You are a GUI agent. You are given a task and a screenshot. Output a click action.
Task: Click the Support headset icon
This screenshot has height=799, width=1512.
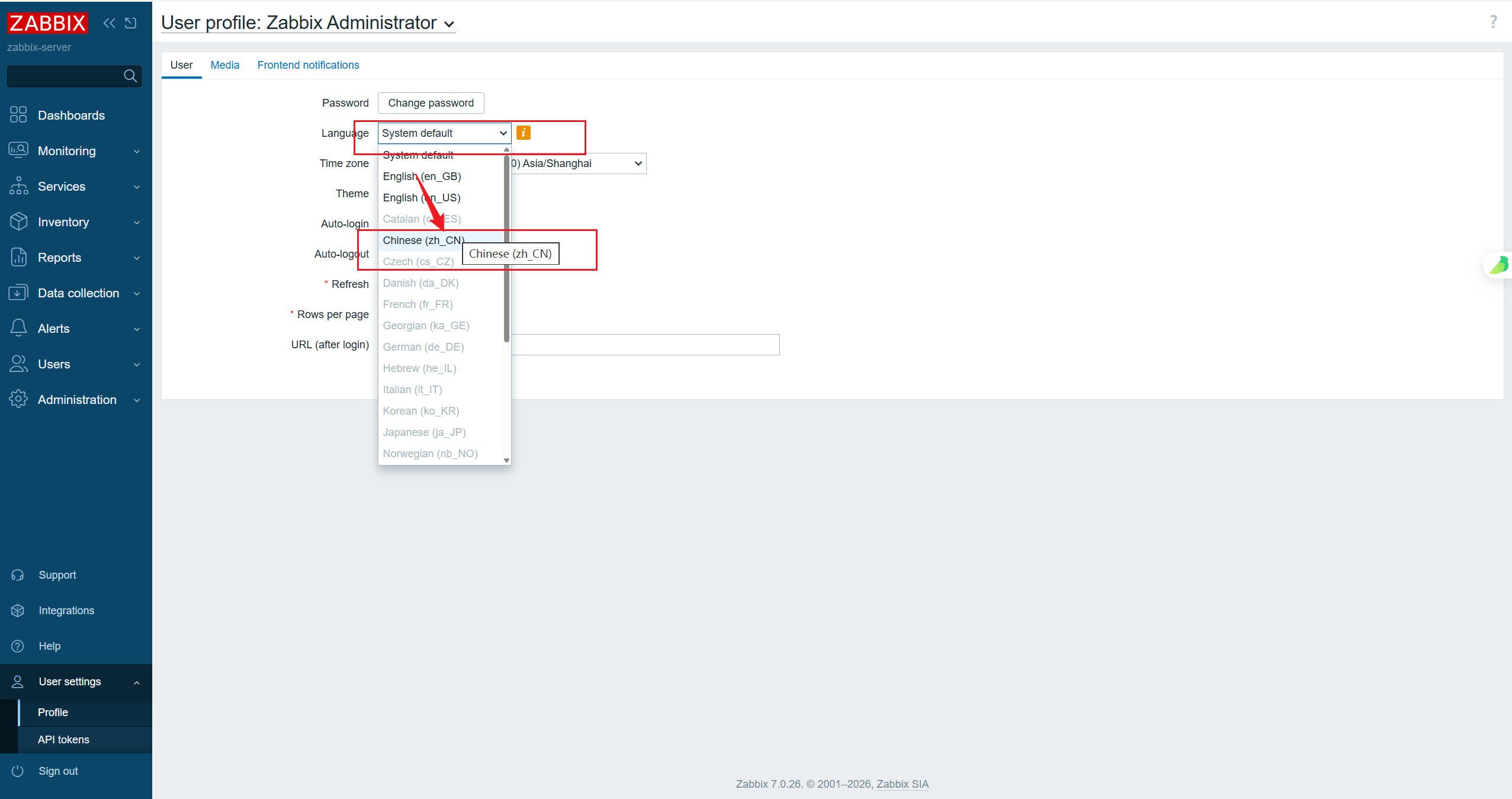point(18,575)
